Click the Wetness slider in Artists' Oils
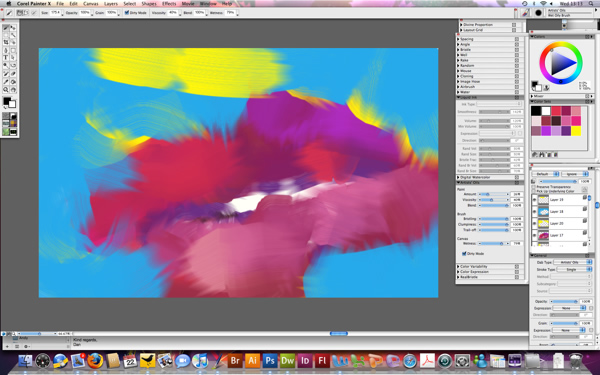 [494, 243]
